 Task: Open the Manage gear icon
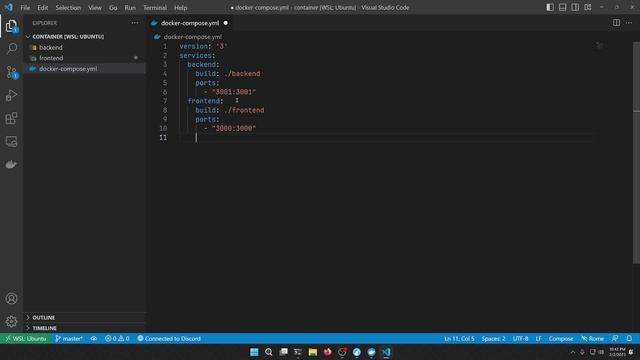(x=11, y=321)
